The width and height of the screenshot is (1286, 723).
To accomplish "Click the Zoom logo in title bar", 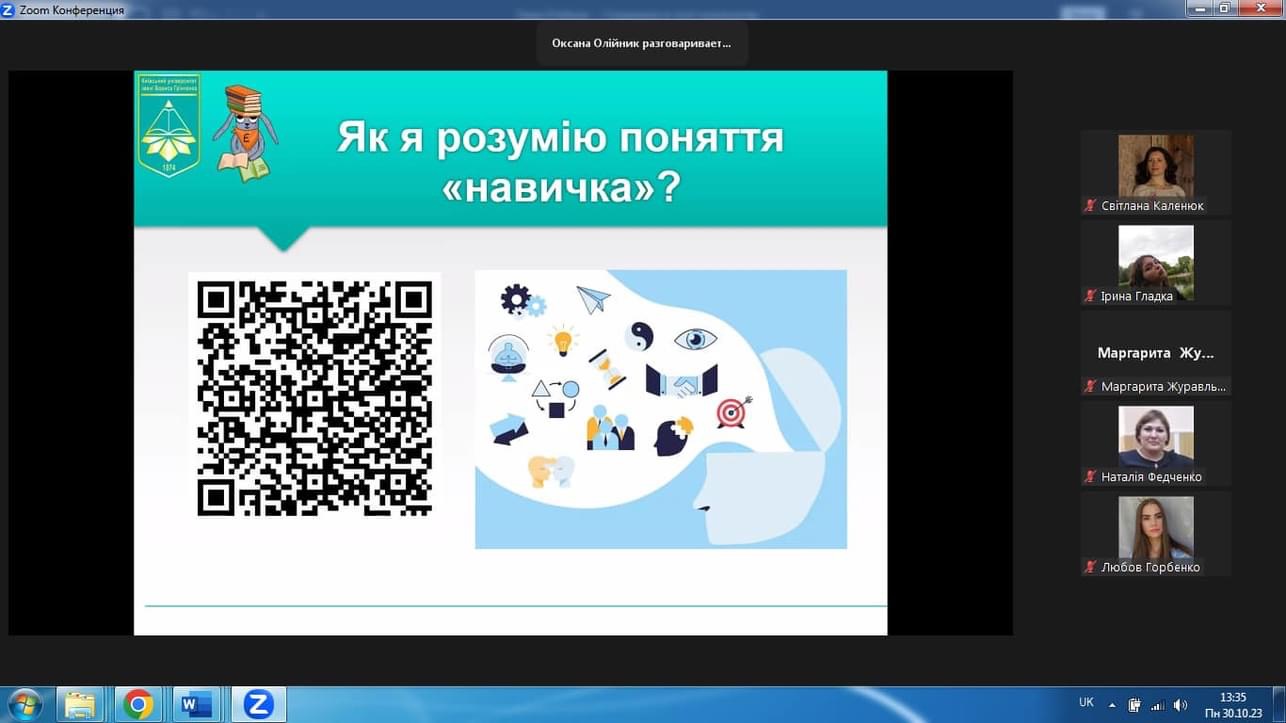I will coord(10,9).
